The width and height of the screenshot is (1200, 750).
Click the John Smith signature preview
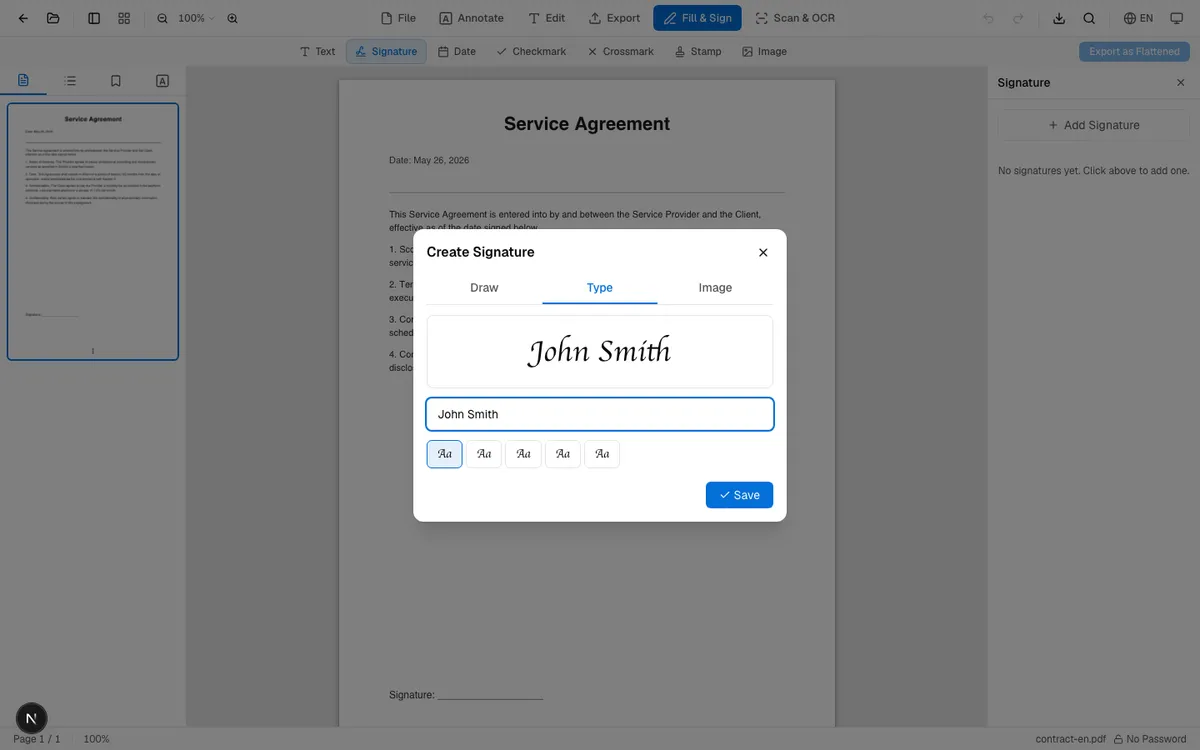click(600, 352)
